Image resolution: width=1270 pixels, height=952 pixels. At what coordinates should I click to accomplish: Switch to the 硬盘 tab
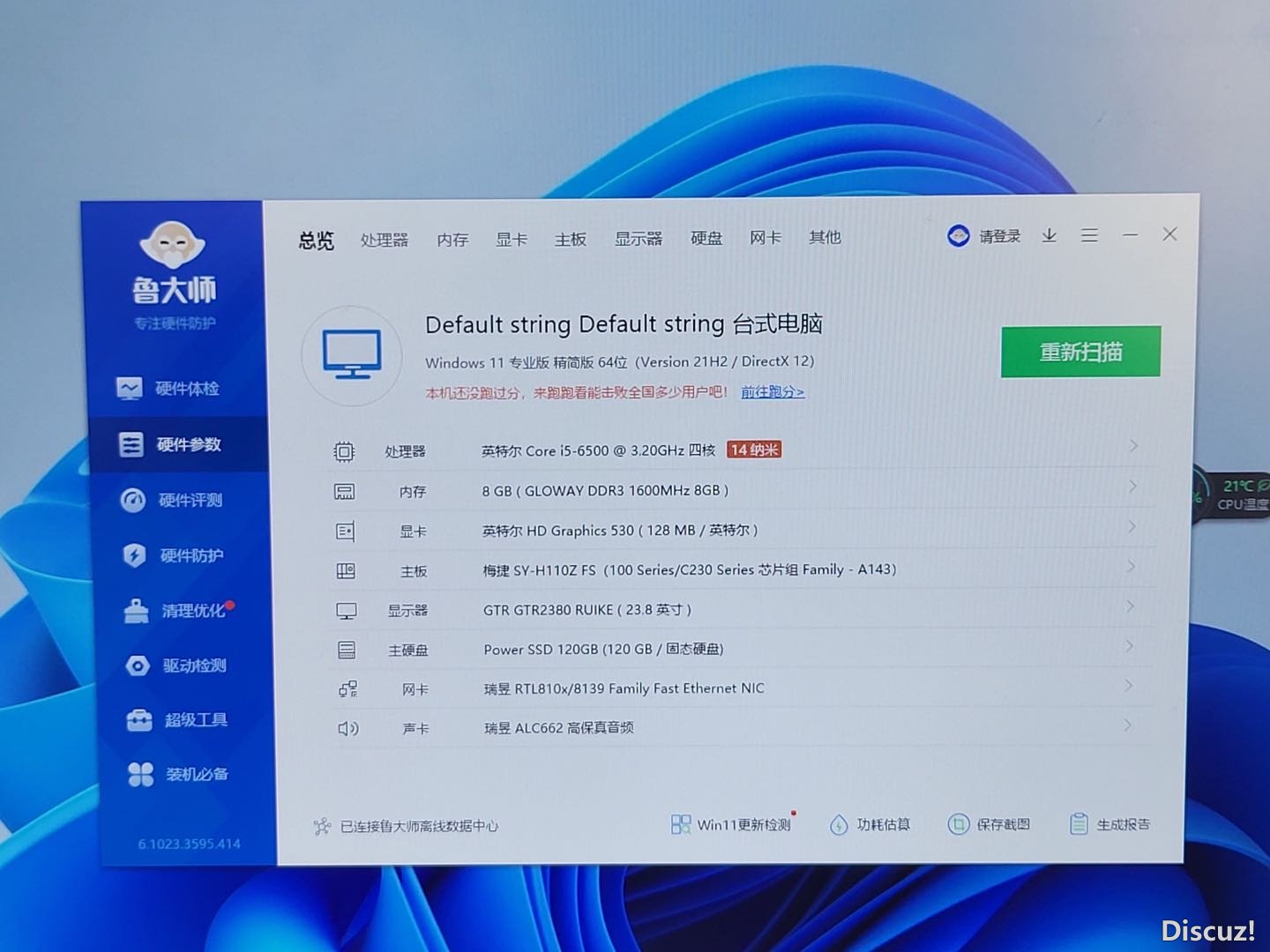706,238
